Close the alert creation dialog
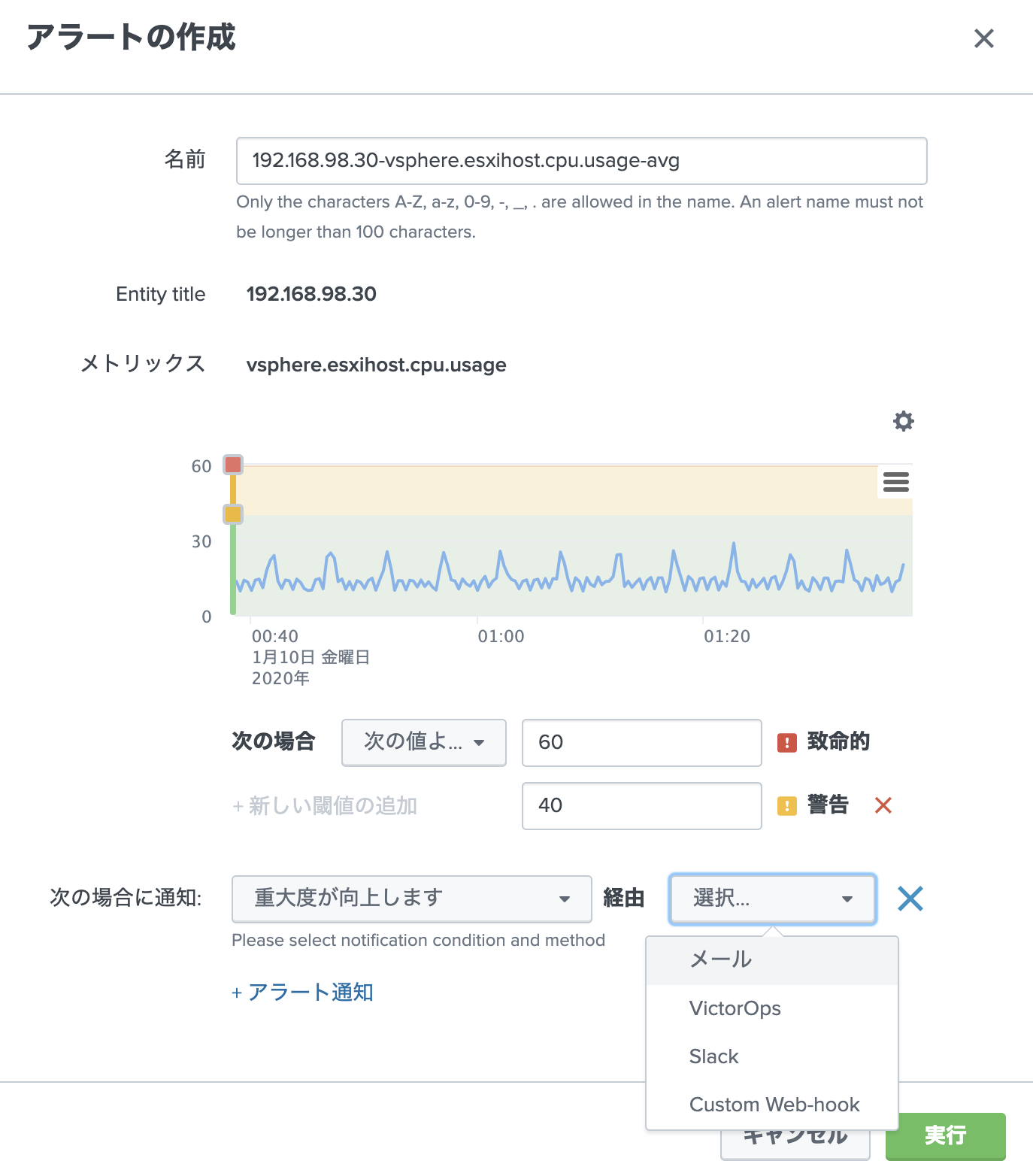Screen dimensions: 1033x1176 [983, 38]
